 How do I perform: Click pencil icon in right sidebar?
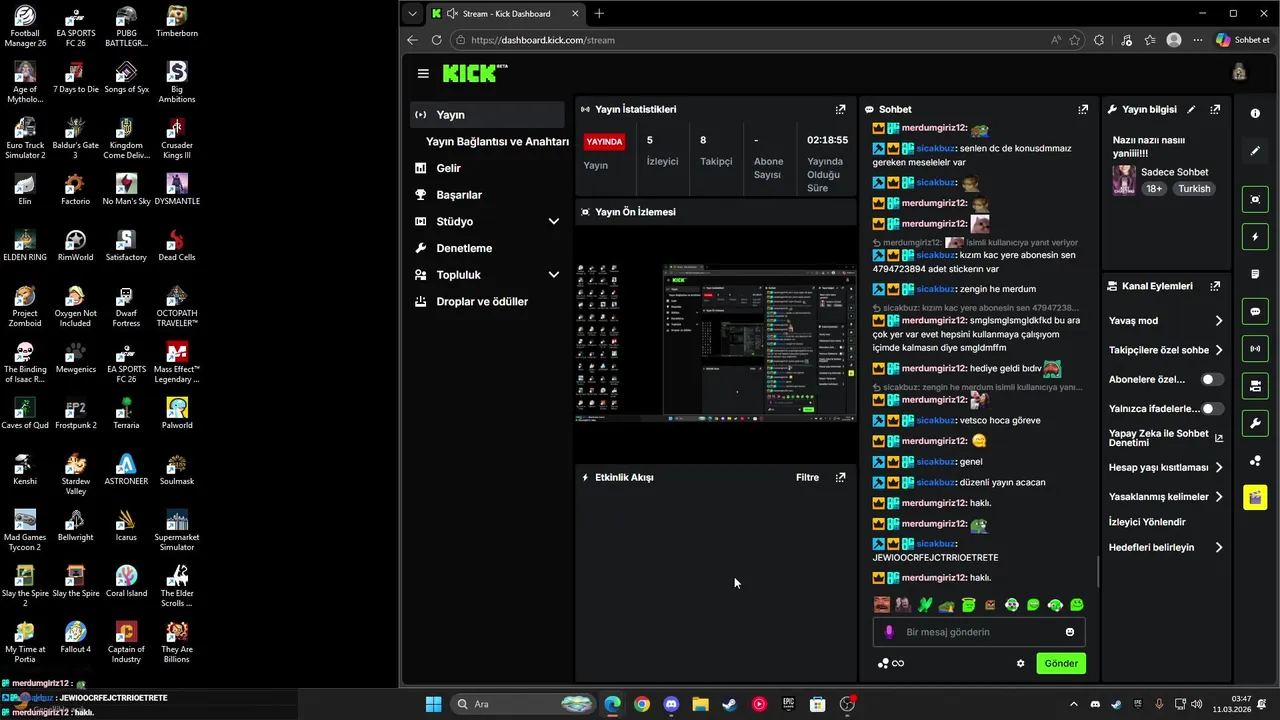(x=1255, y=151)
